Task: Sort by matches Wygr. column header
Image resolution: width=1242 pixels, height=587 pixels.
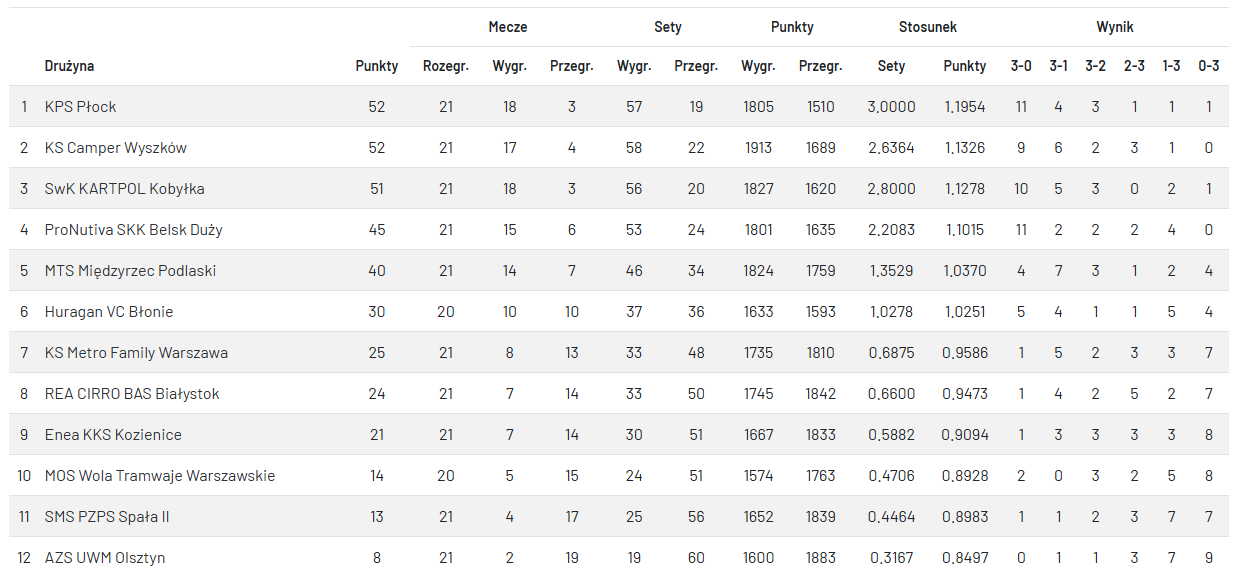Action: click(x=510, y=66)
